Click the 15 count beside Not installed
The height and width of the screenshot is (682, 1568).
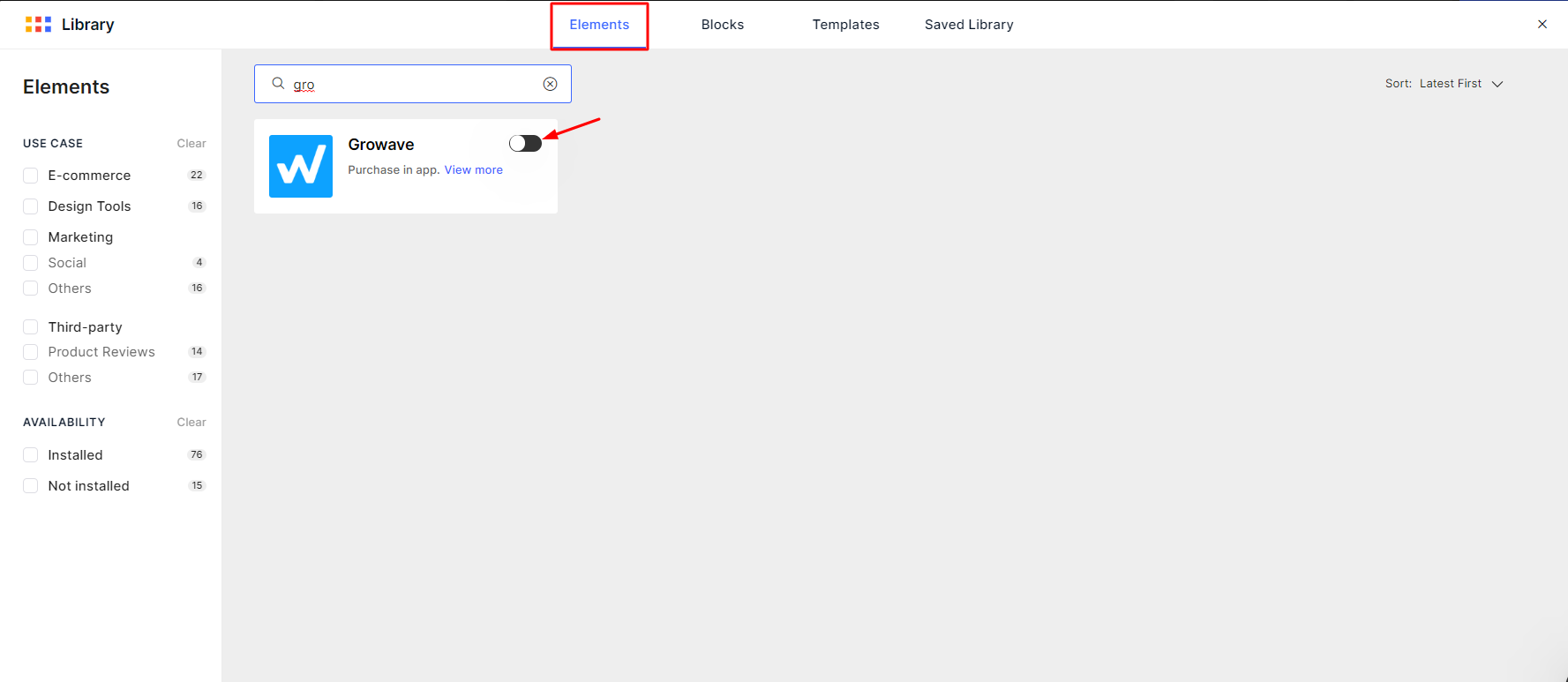pos(197,486)
